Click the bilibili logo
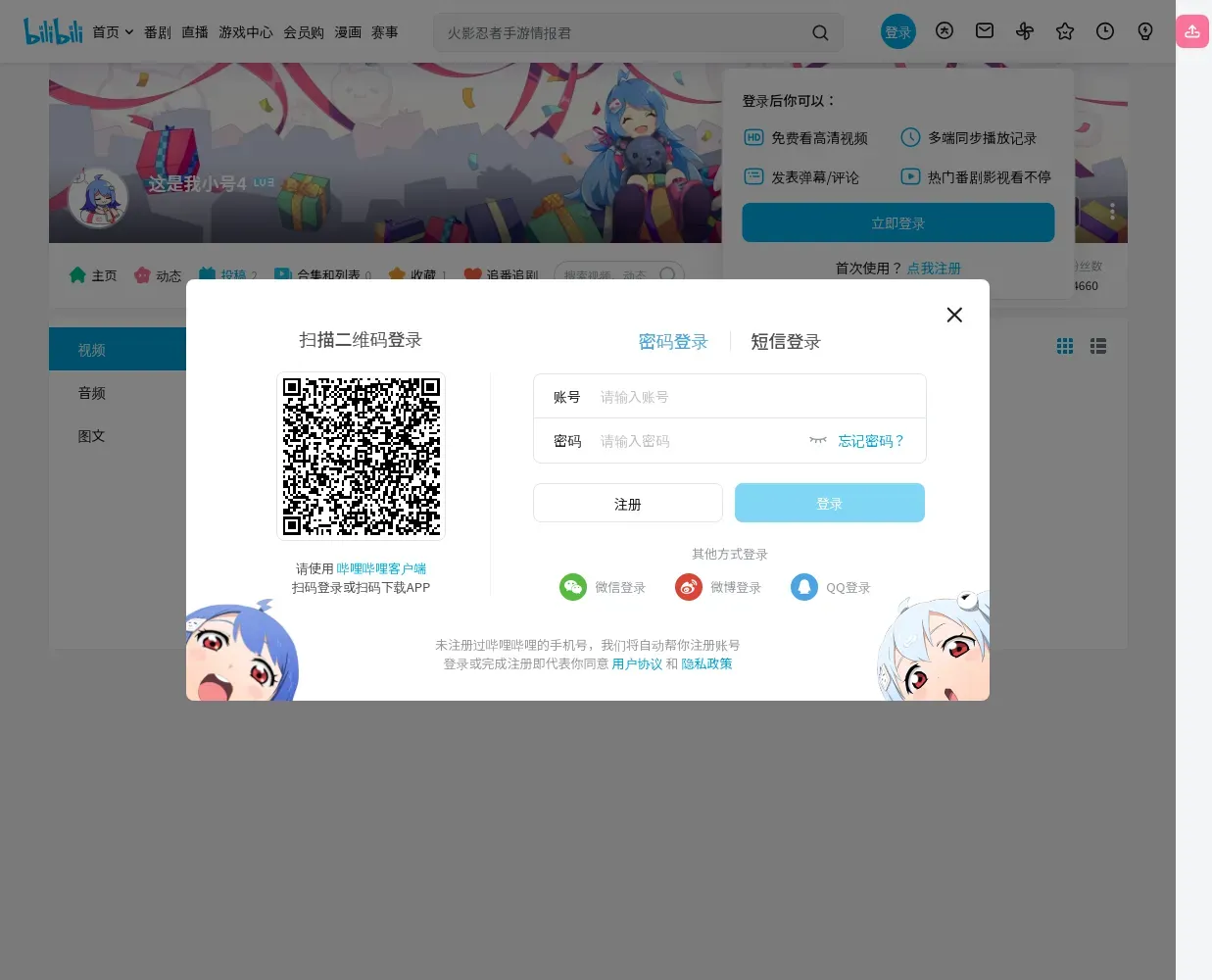This screenshot has height=980, width=1212. coord(53,31)
